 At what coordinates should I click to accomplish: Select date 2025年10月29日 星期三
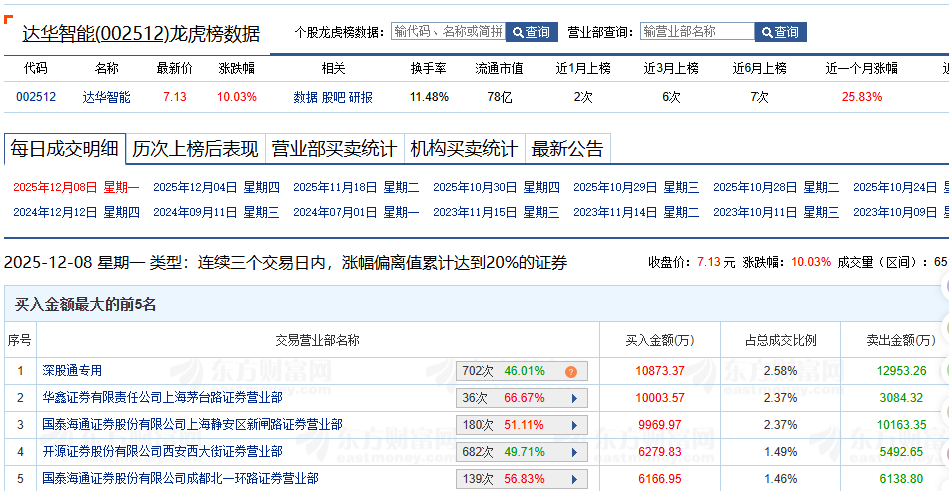[x=636, y=187]
